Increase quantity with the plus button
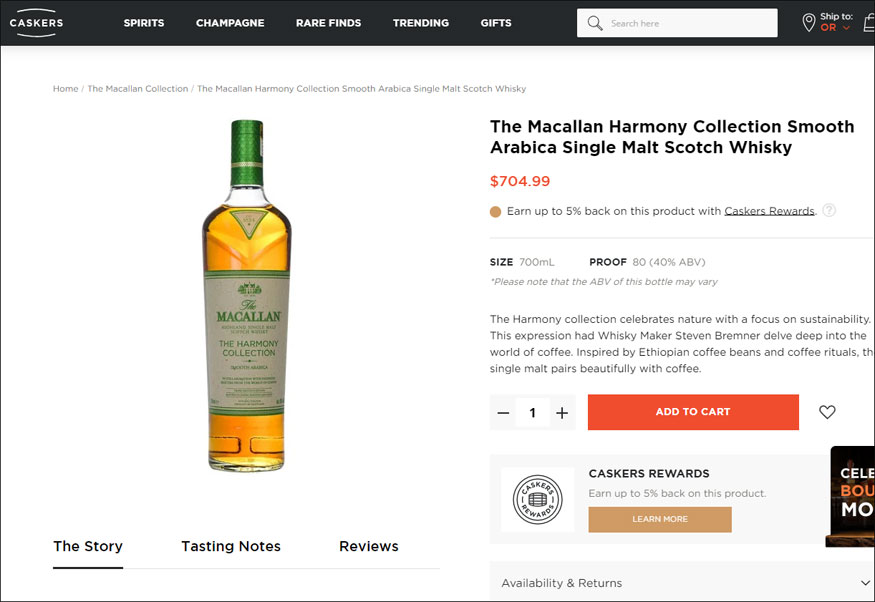This screenshot has height=602, width=875. (562, 412)
